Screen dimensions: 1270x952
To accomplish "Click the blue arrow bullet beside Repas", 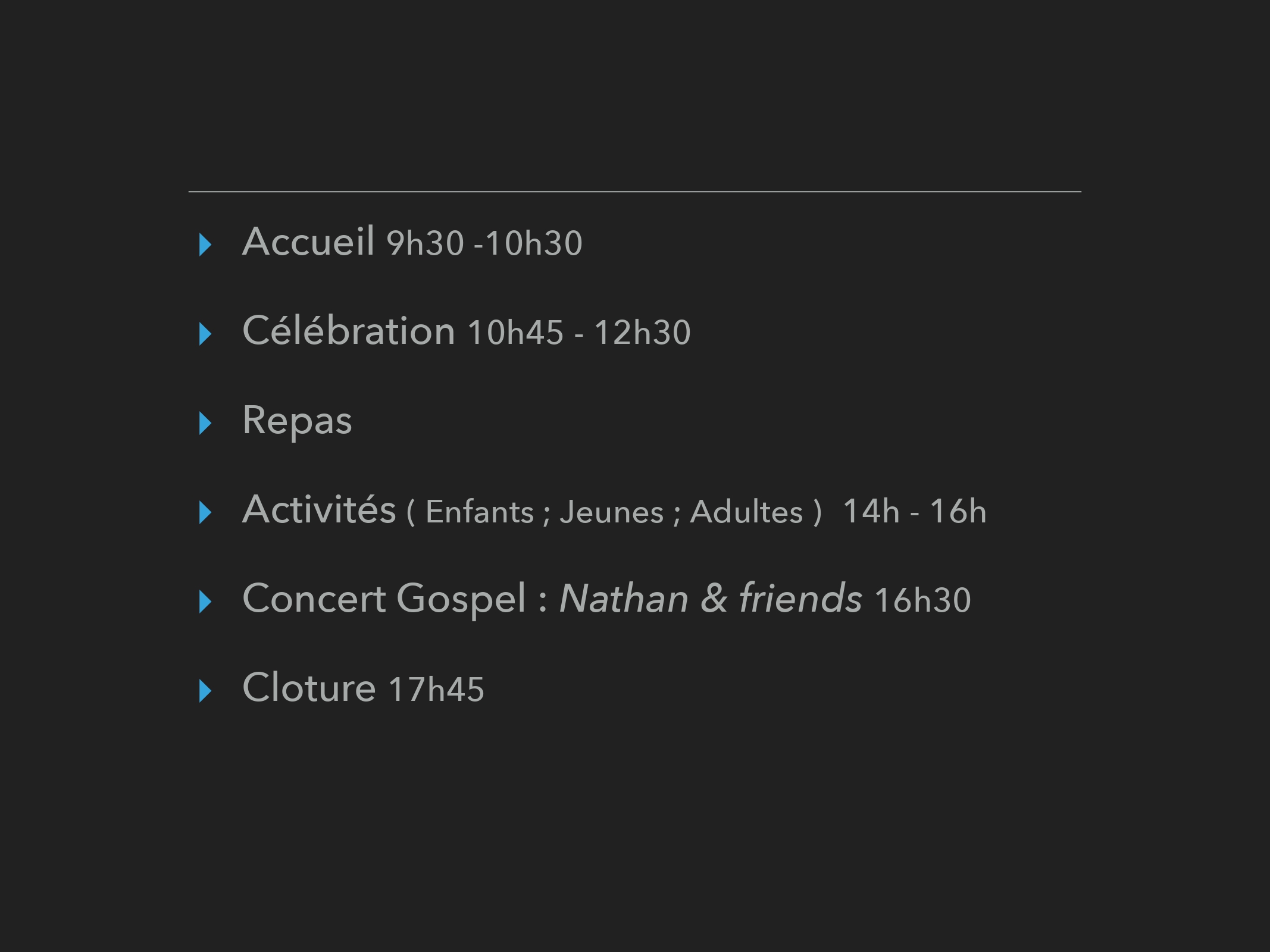I will coord(205,423).
